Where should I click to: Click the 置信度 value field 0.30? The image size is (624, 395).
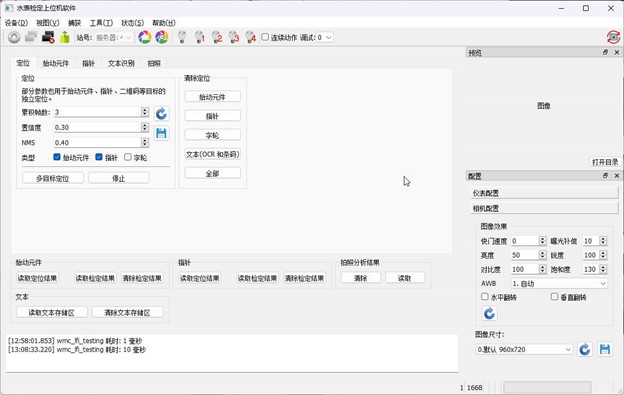click(98, 127)
